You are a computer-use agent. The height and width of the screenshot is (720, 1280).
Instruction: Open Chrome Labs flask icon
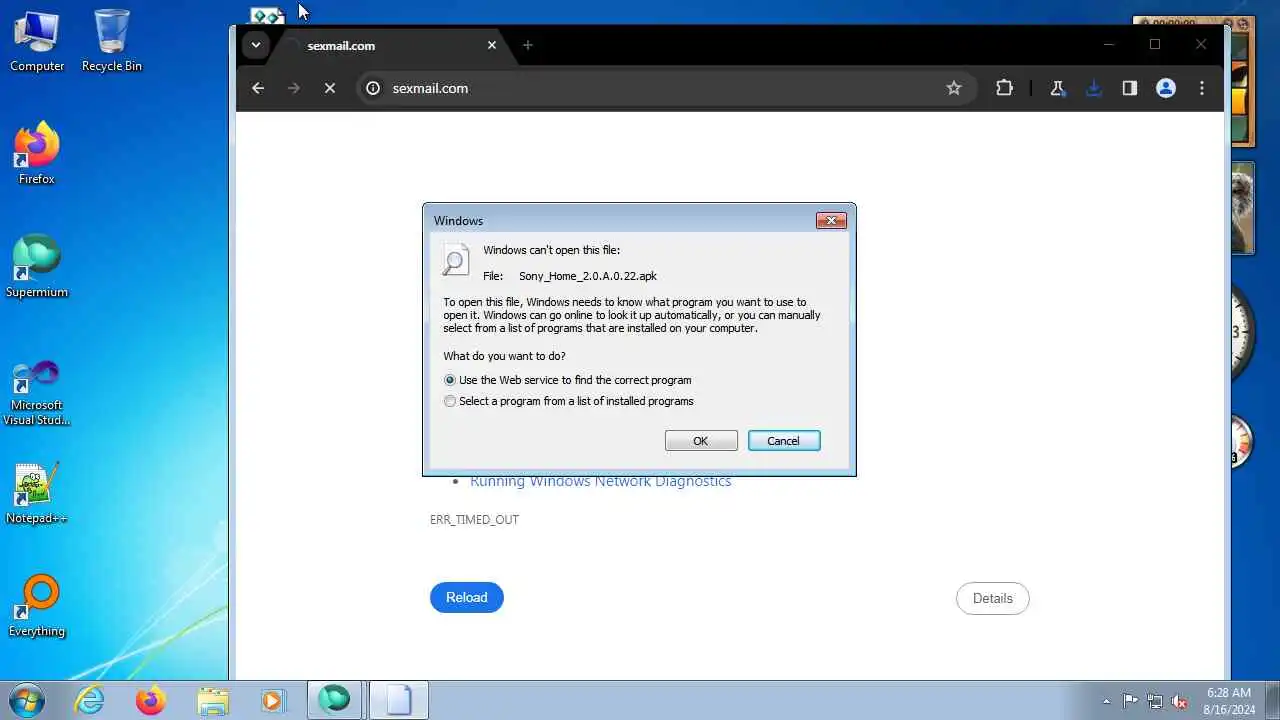pos(1057,88)
